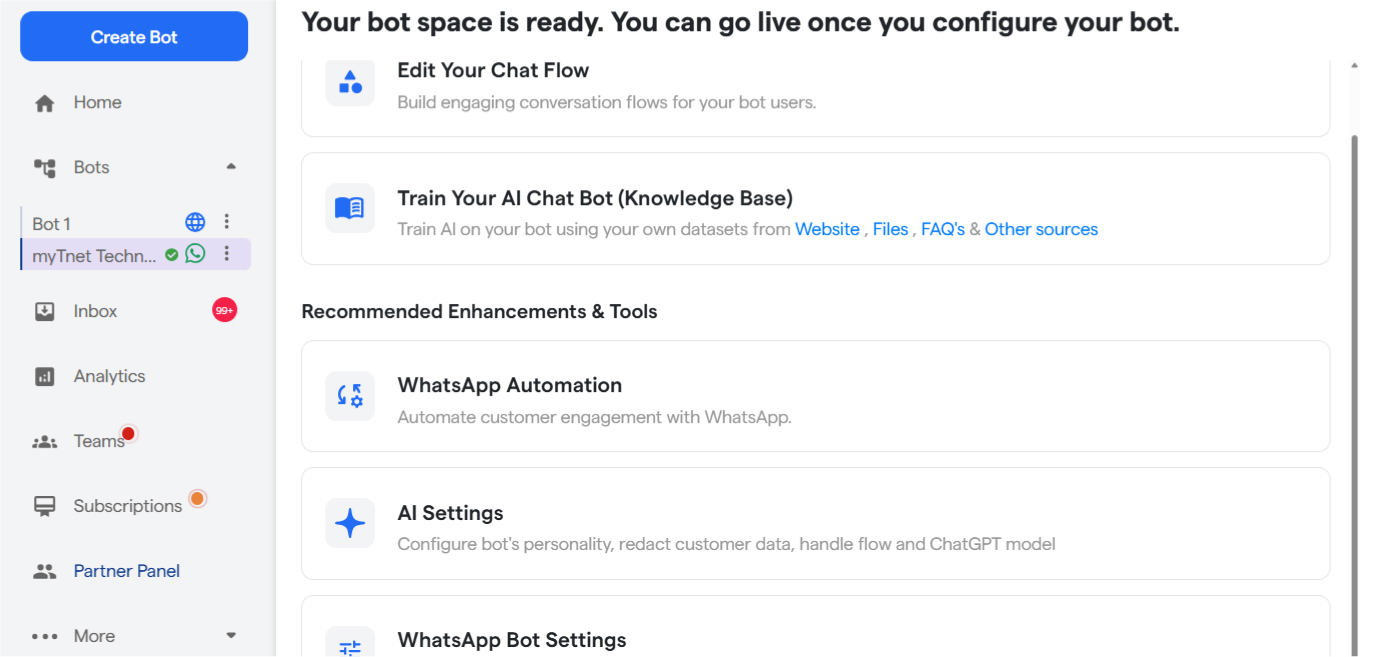Click the WhatsApp Automation gear icon

[350, 396]
